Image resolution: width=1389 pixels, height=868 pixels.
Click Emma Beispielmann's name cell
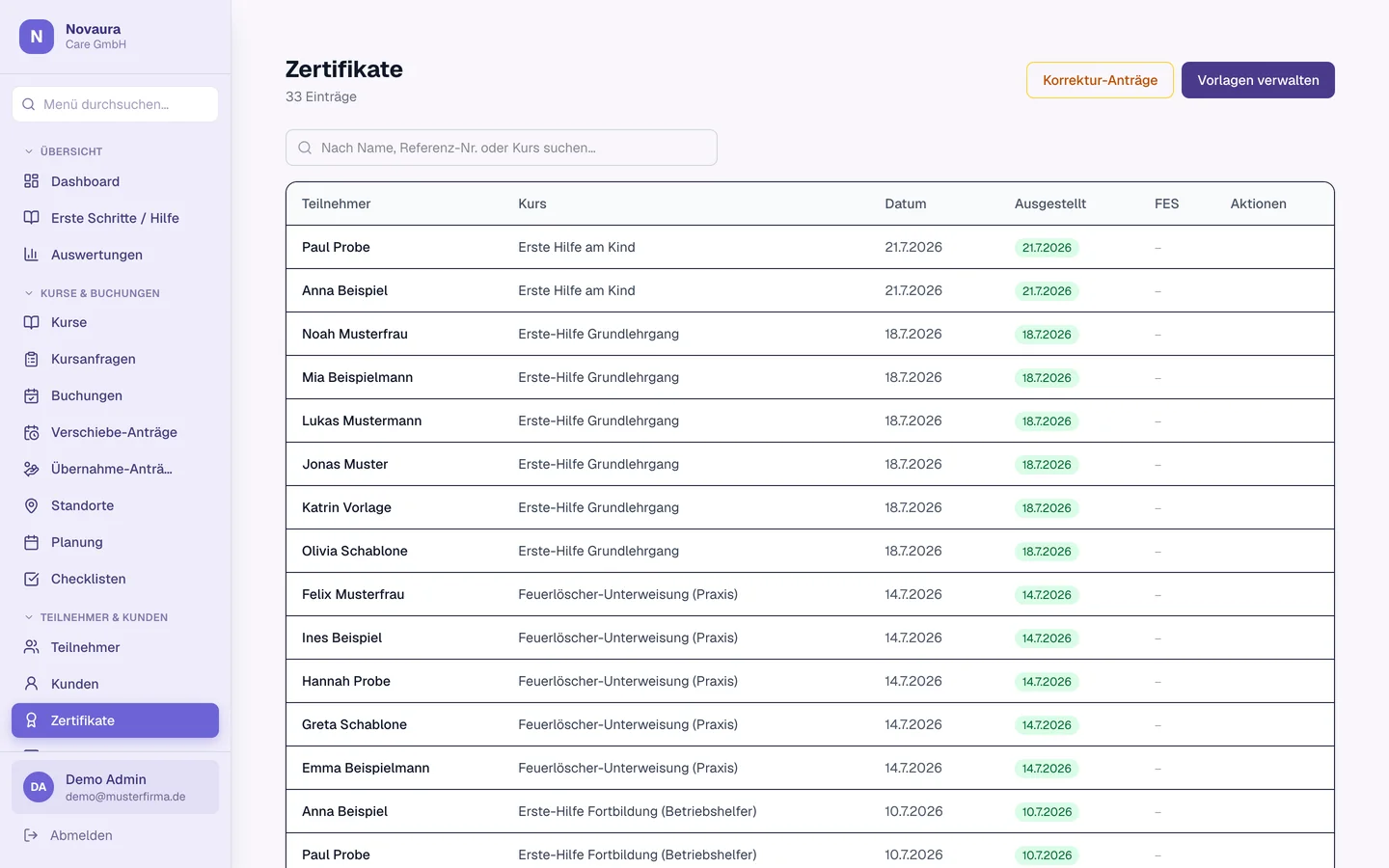(366, 768)
